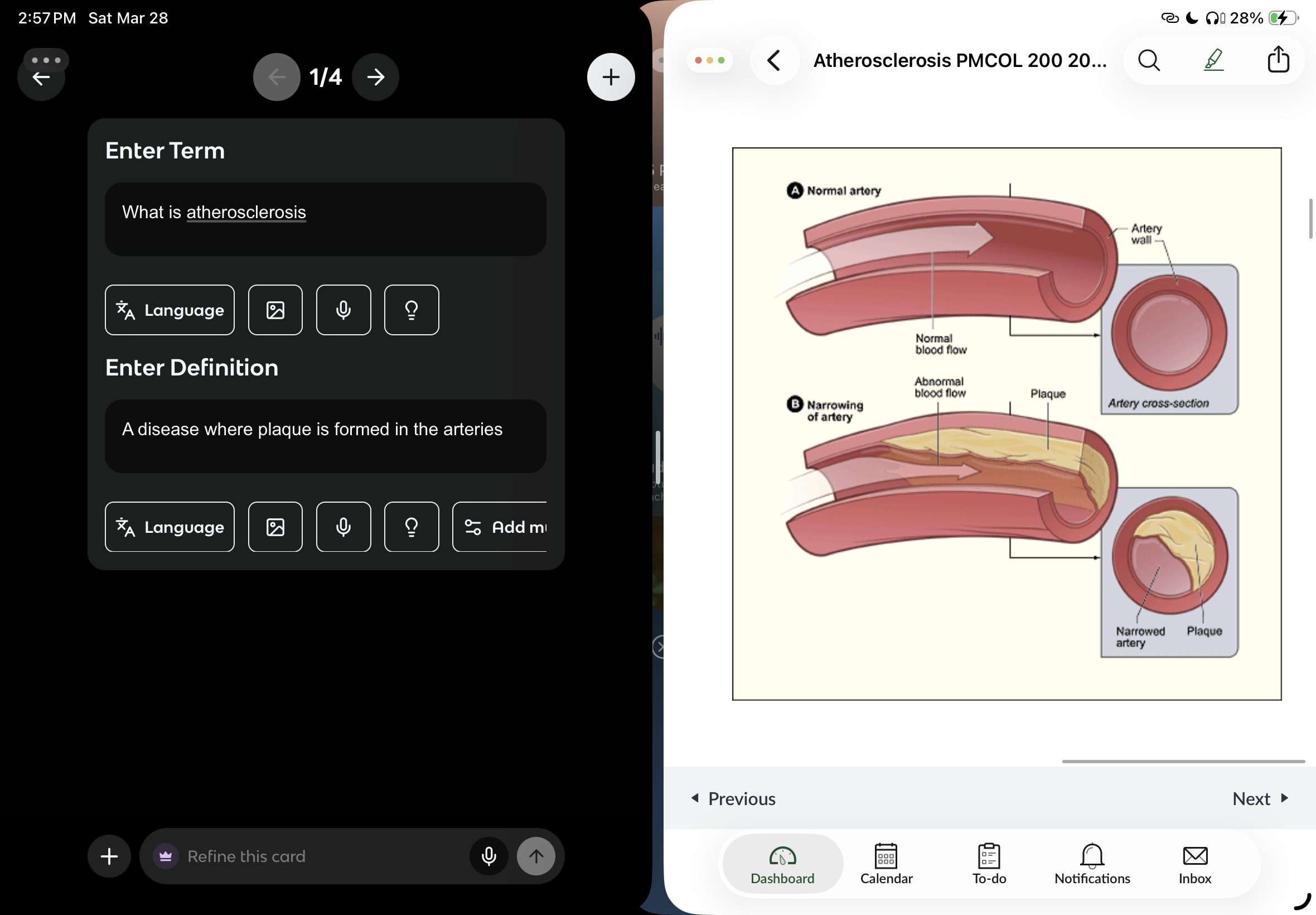Click the horizontal scrollbar under the diagram
Viewport: 1316px width, 915px height.
pos(1183,762)
